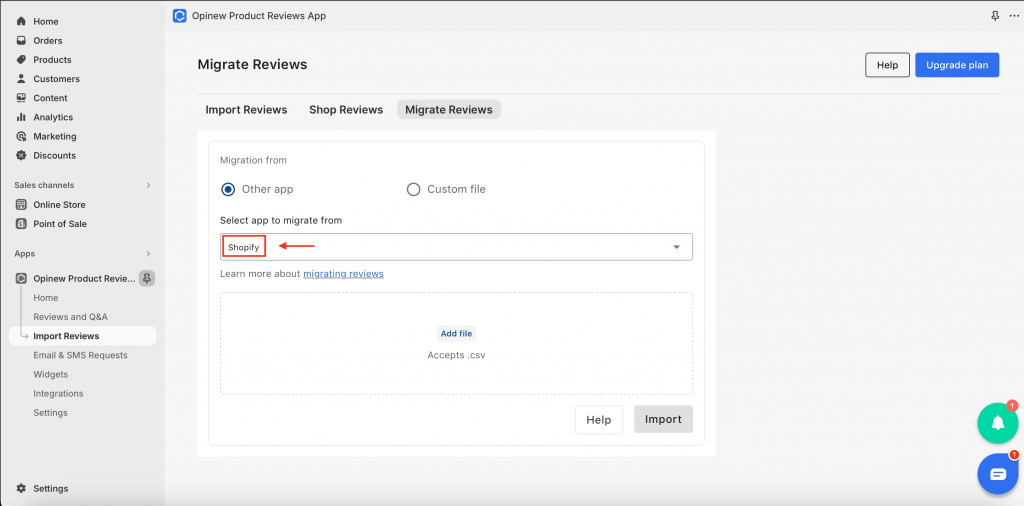Image resolution: width=1024 pixels, height=506 pixels.
Task: Click the dropdown arrow of app selector
Action: [677, 247]
